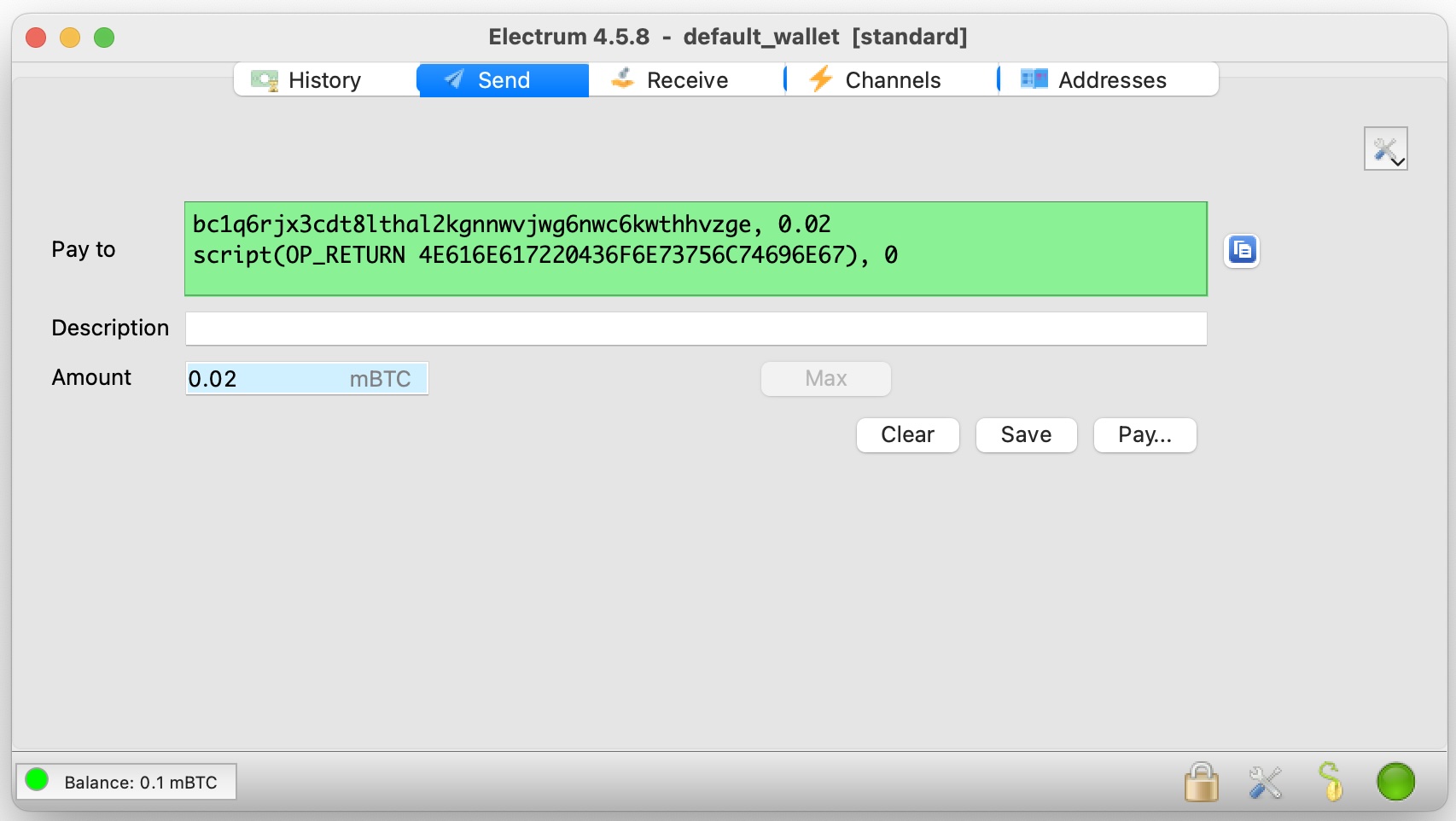Switch to the Channels tab
Screen dimensions: 1456x821
pyautogui.click(x=892, y=80)
